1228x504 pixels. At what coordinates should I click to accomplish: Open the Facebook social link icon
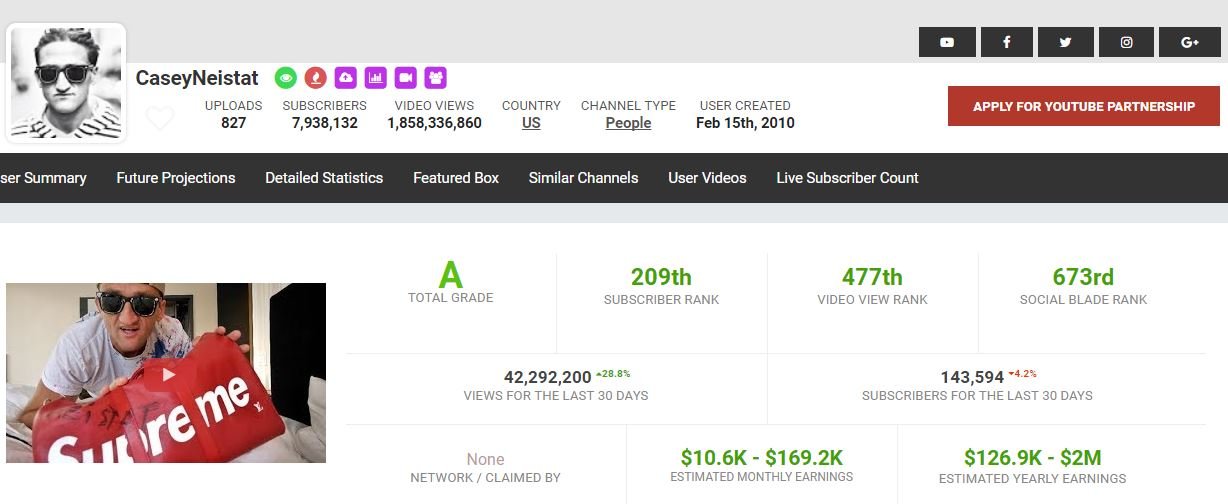tap(1006, 42)
